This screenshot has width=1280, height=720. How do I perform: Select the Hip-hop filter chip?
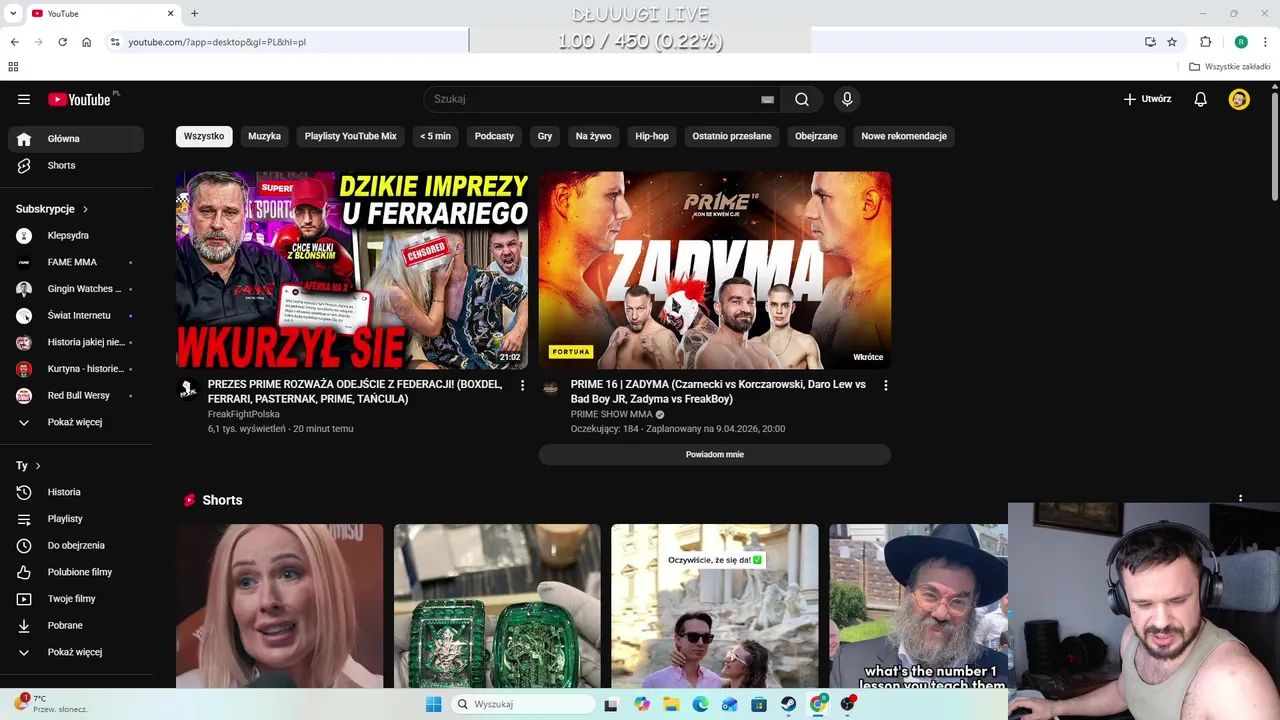point(652,136)
